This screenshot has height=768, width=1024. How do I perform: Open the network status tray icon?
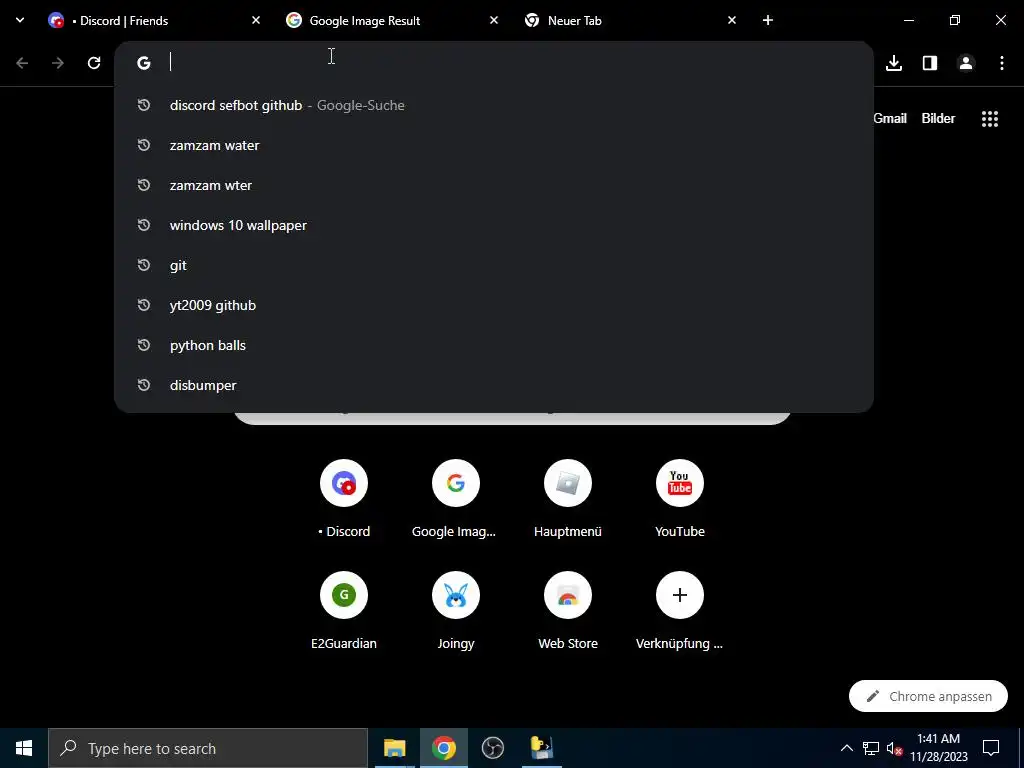click(x=871, y=748)
